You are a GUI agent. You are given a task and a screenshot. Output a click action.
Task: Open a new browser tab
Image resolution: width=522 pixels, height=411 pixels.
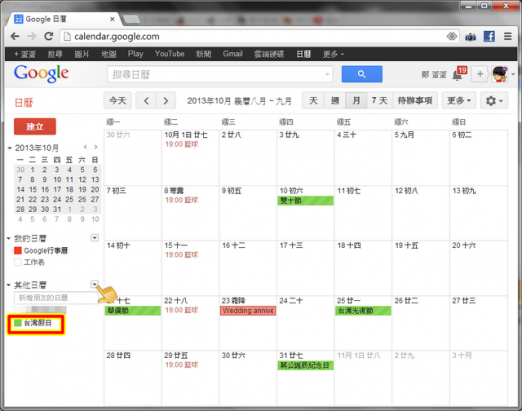pos(132,19)
